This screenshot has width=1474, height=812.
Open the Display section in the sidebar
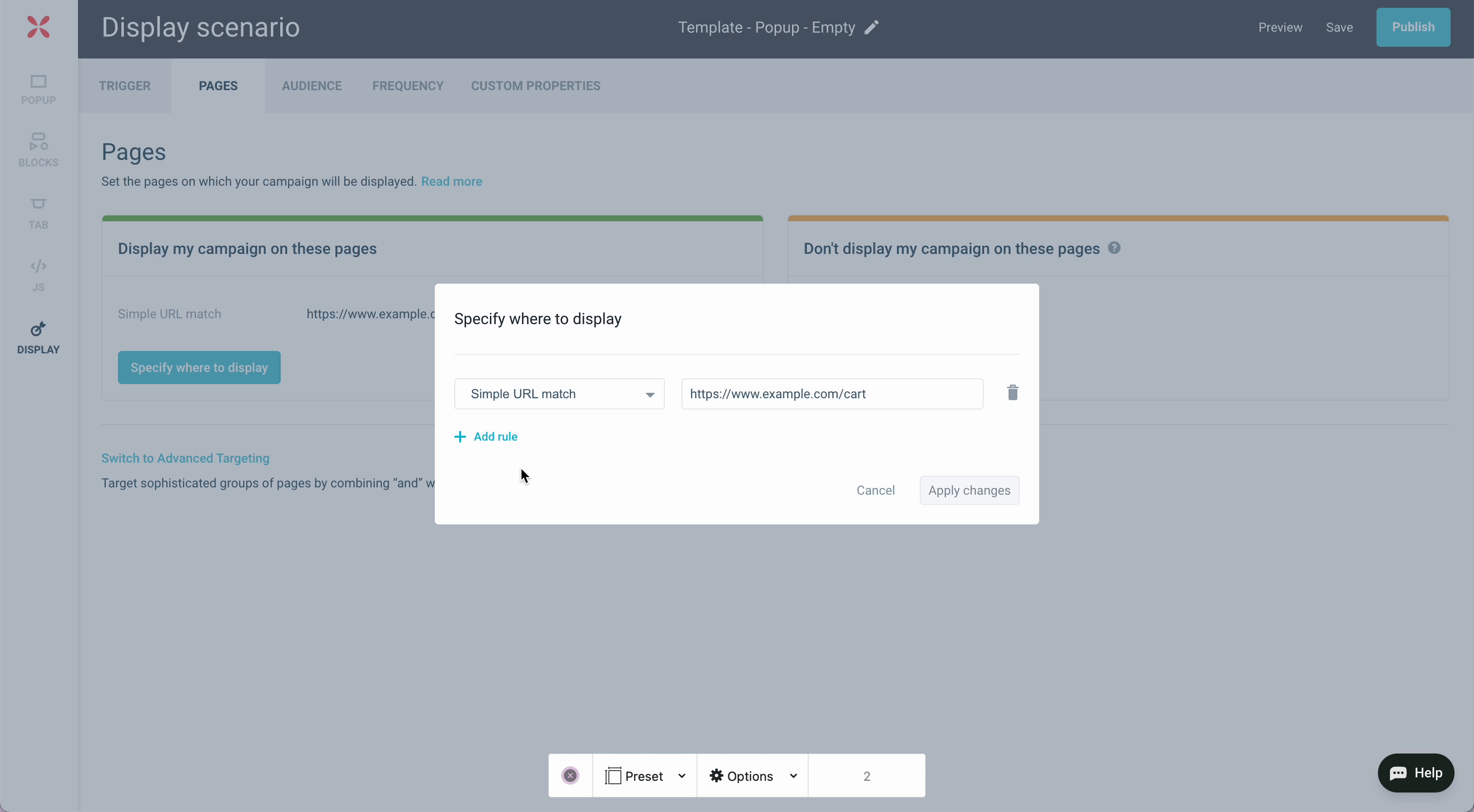point(39,338)
